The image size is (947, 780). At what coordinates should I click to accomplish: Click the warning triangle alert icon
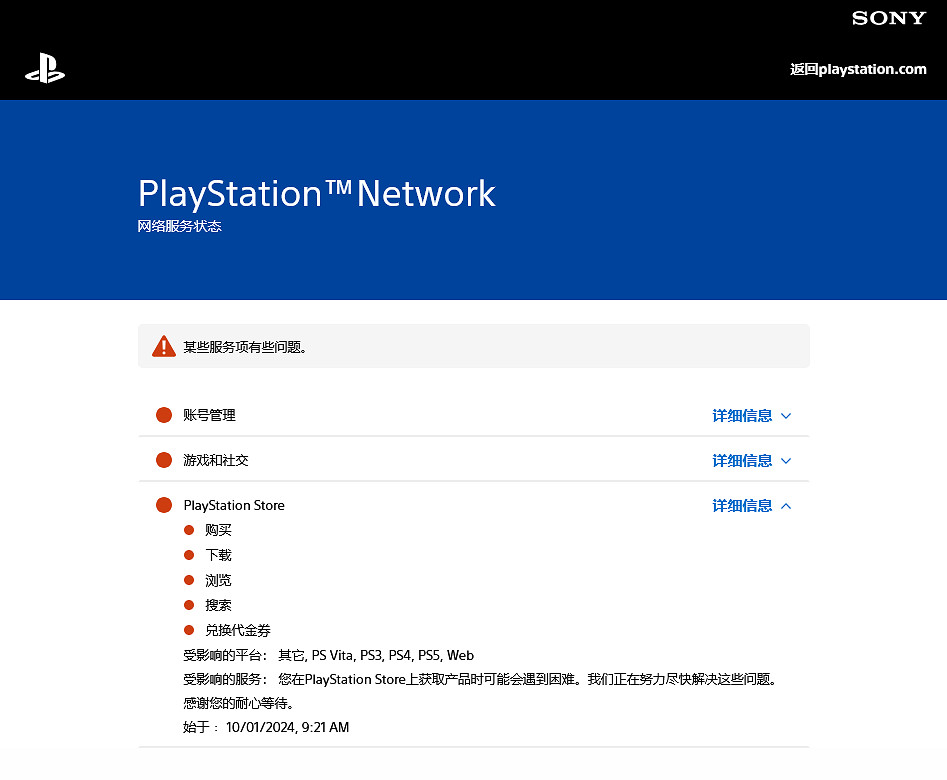pyautogui.click(x=164, y=347)
